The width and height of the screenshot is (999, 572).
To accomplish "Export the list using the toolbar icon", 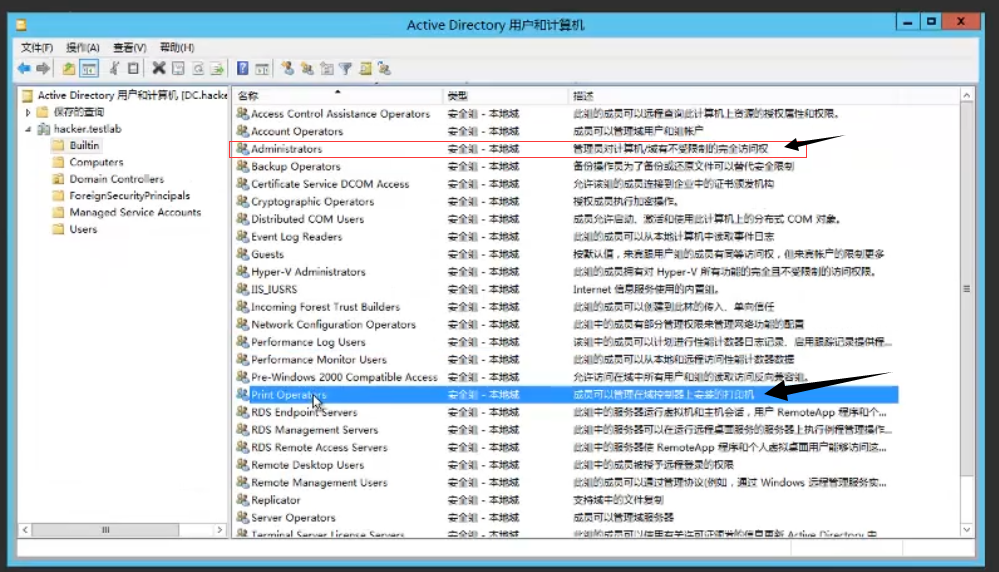I will coord(217,68).
